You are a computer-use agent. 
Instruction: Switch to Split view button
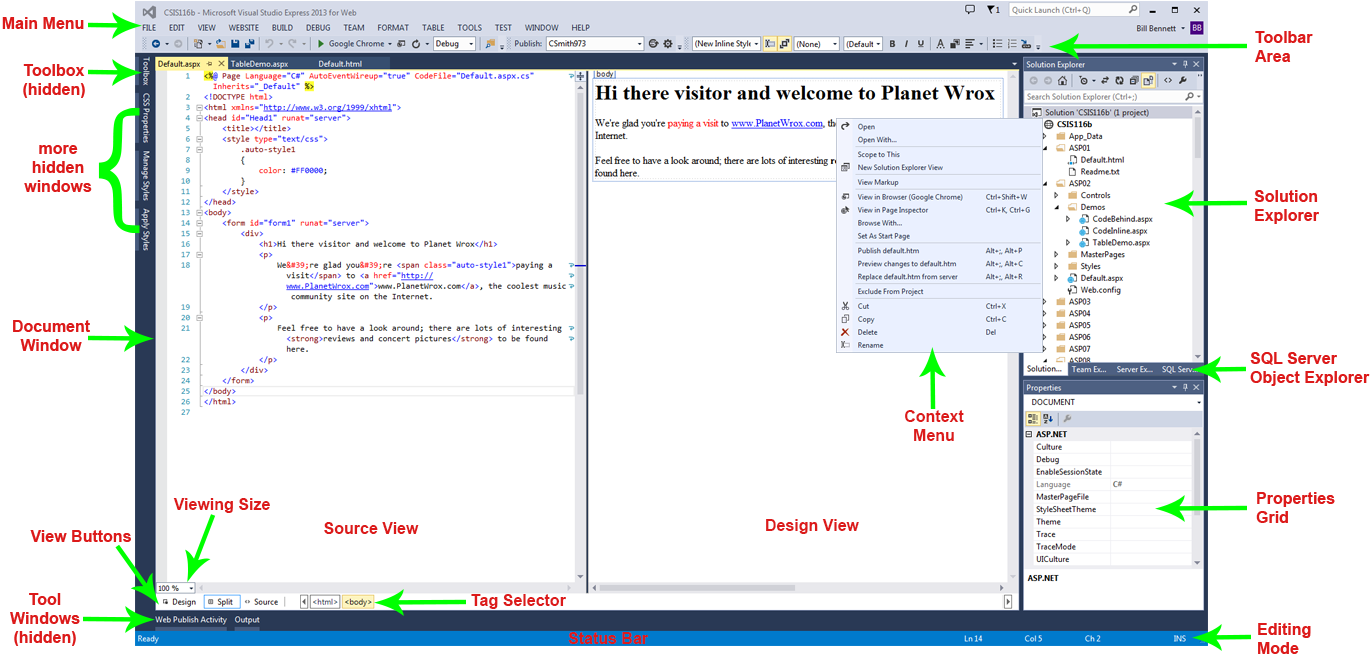pyautogui.click(x=222, y=602)
